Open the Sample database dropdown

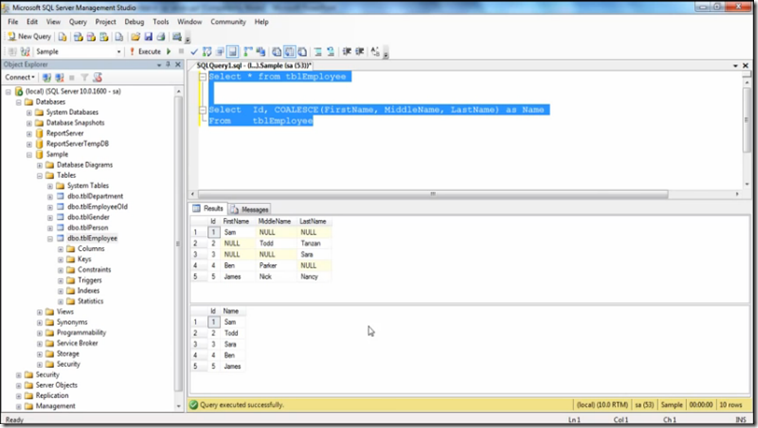point(119,52)
